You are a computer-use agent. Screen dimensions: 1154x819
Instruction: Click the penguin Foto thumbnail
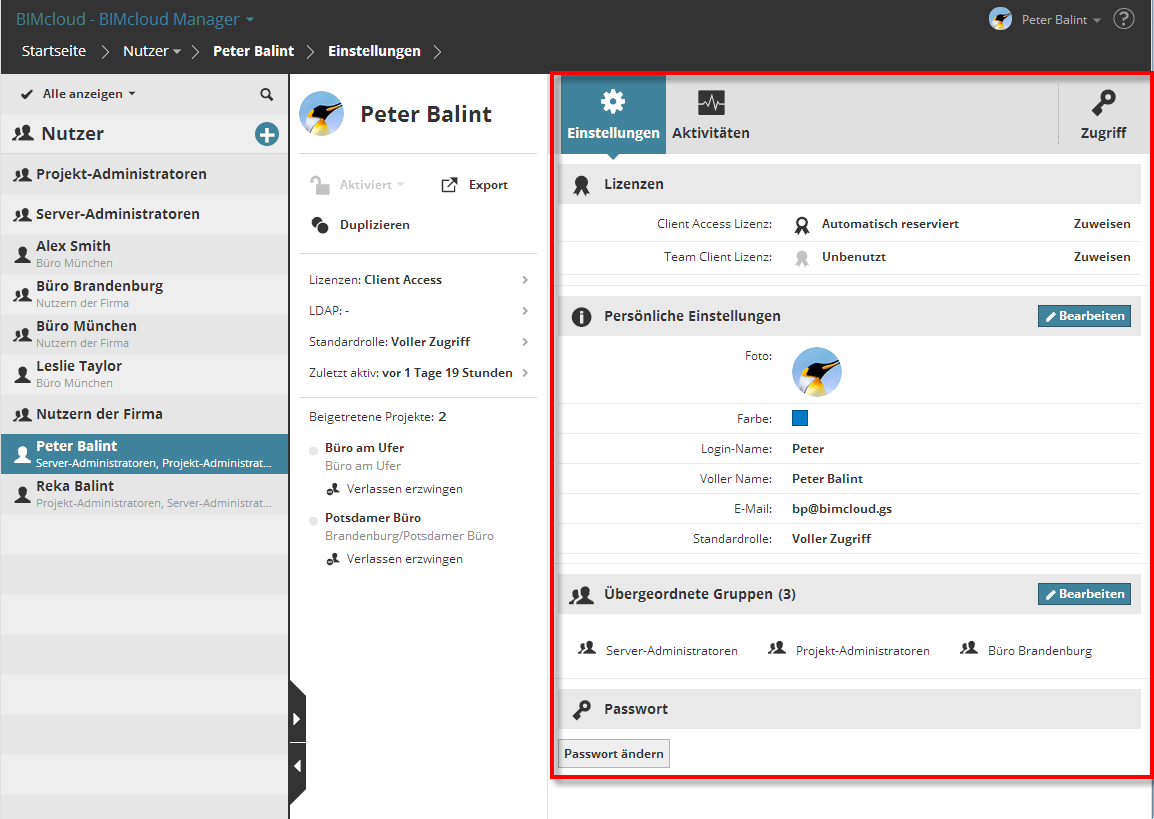click(x=816, y=372)
